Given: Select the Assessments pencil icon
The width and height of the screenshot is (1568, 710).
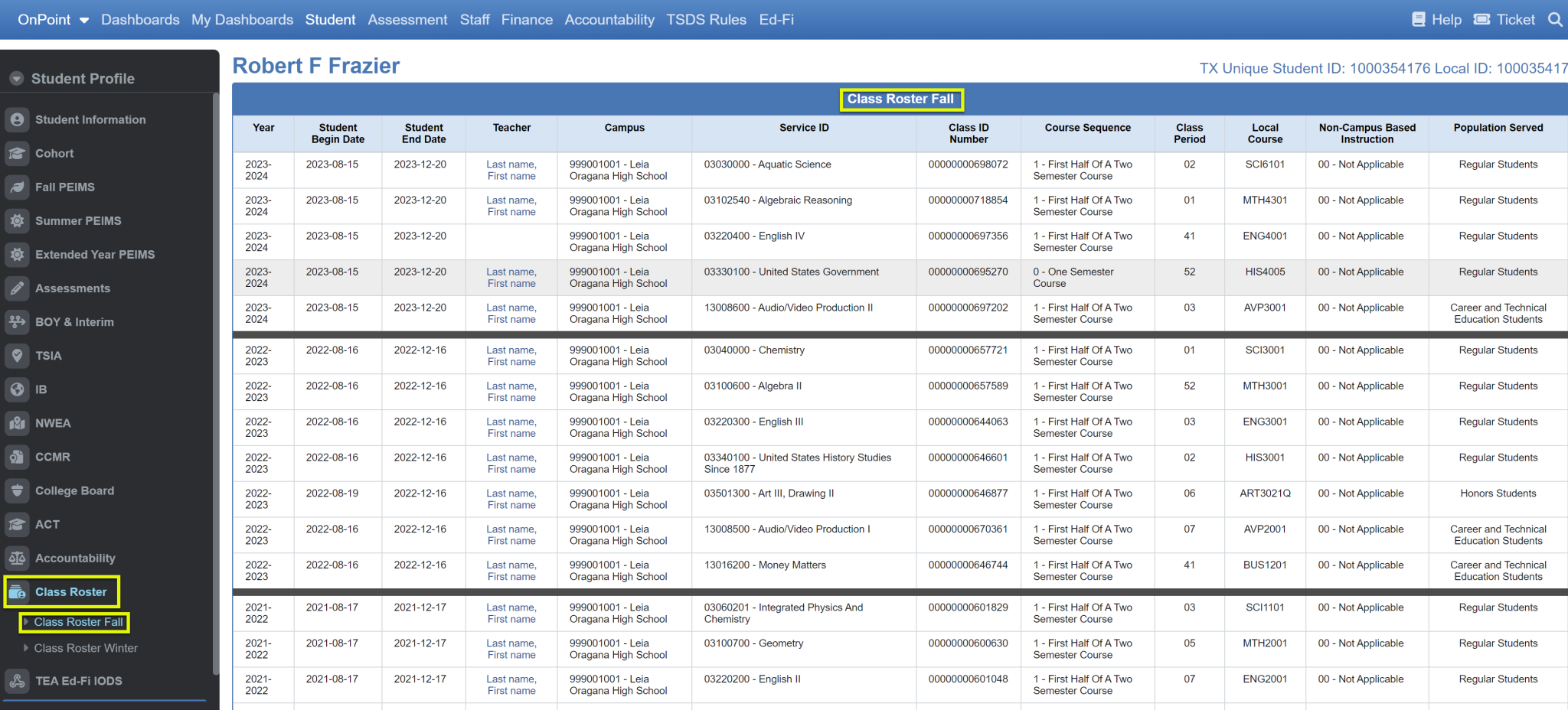Looking at the screenshot, I should coord(17,288).
